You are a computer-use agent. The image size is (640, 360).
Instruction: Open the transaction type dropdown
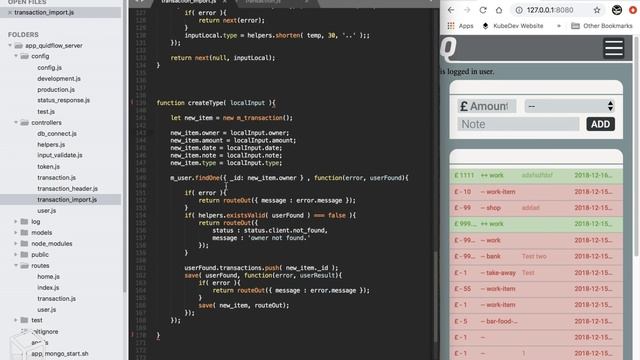point(569,106)
